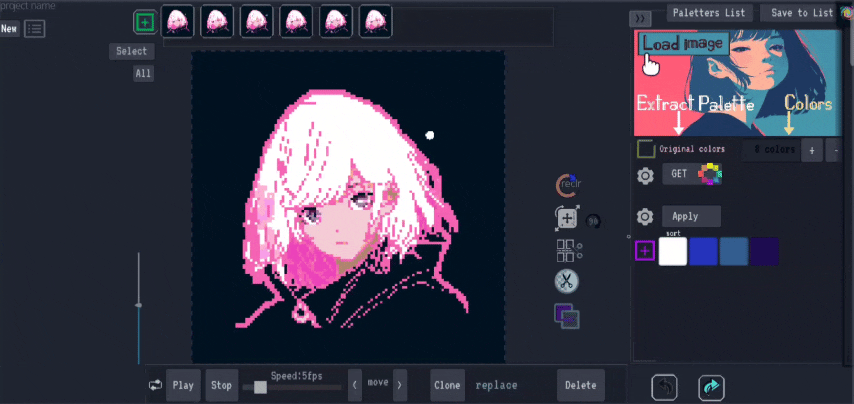Click the overlapping purple layers icon
The width and height of the screenshot is (854, 404).
566,316
